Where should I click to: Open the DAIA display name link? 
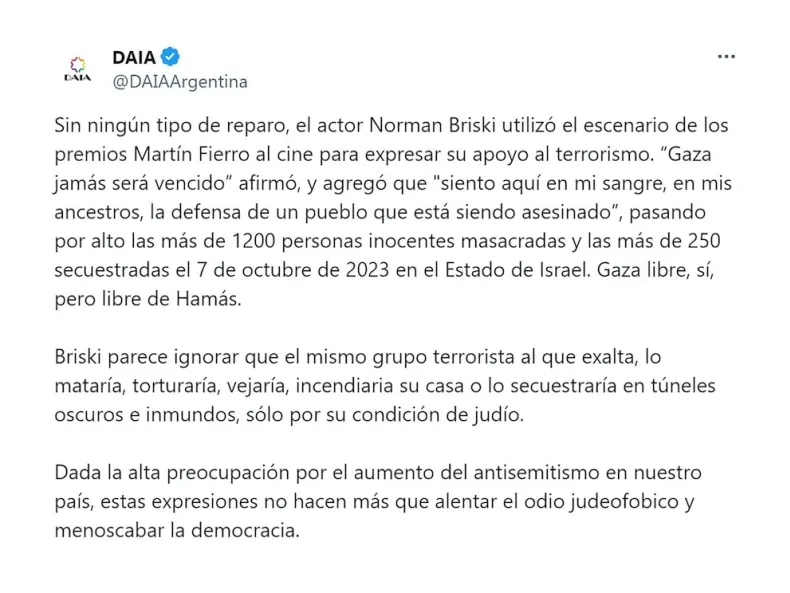pyautogui.click(x=134, y=57)
